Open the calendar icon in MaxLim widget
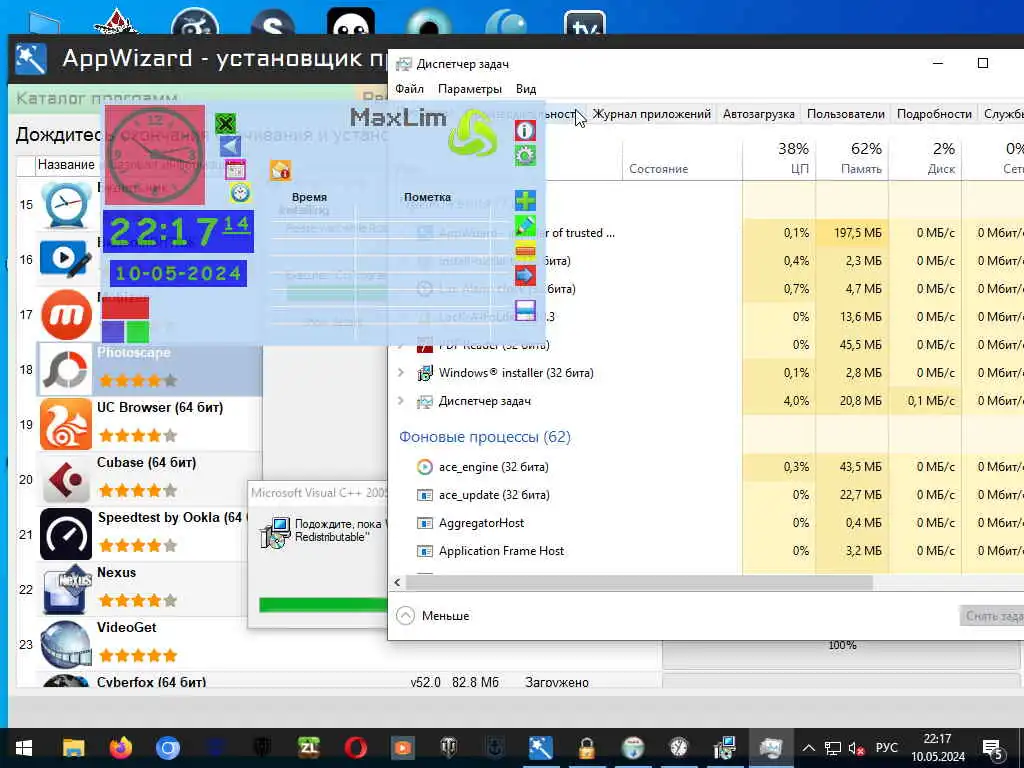Screen dimensions: 1024x768 pos(236,170)
